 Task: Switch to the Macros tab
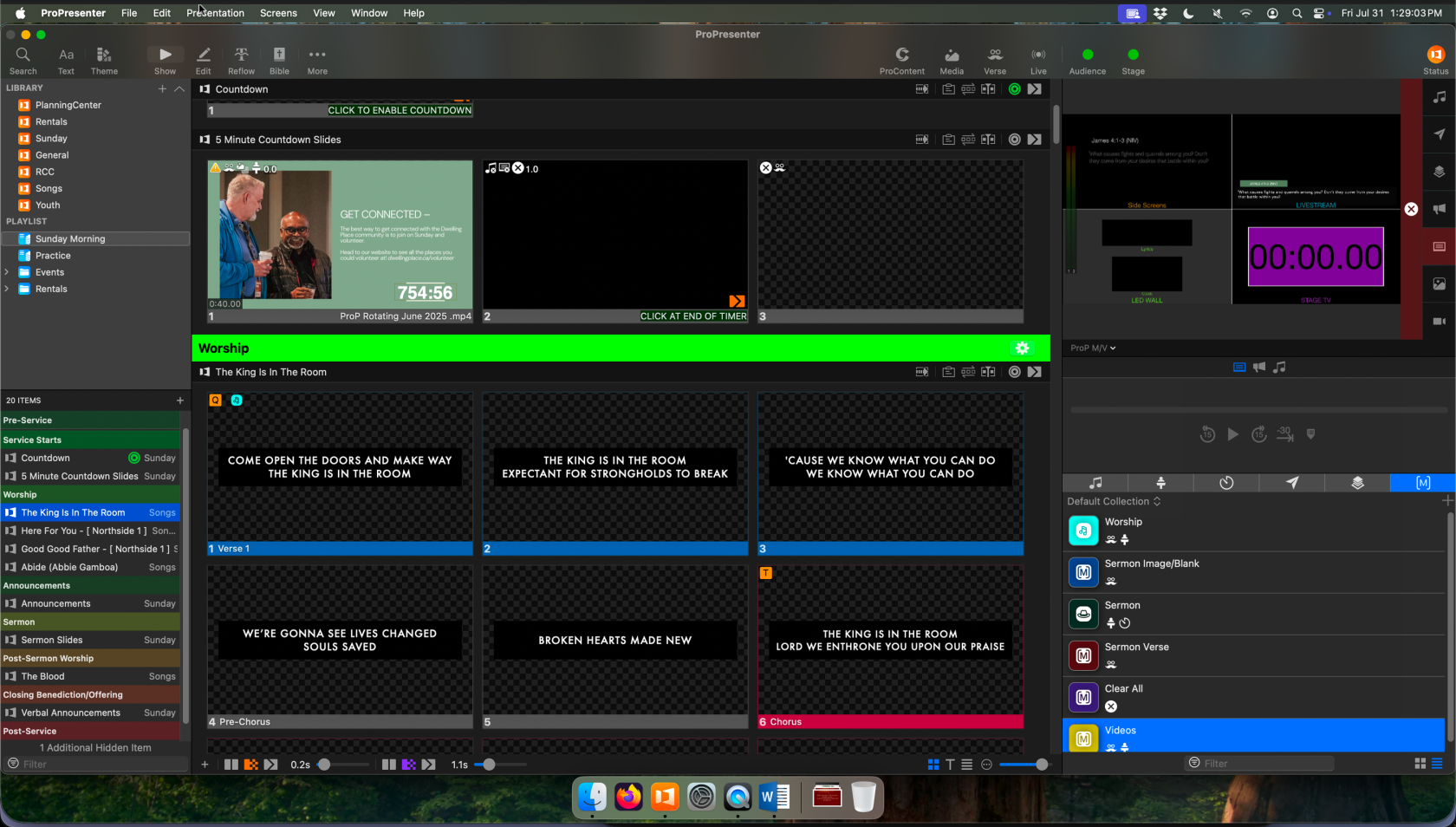[x=1422, y=483]
